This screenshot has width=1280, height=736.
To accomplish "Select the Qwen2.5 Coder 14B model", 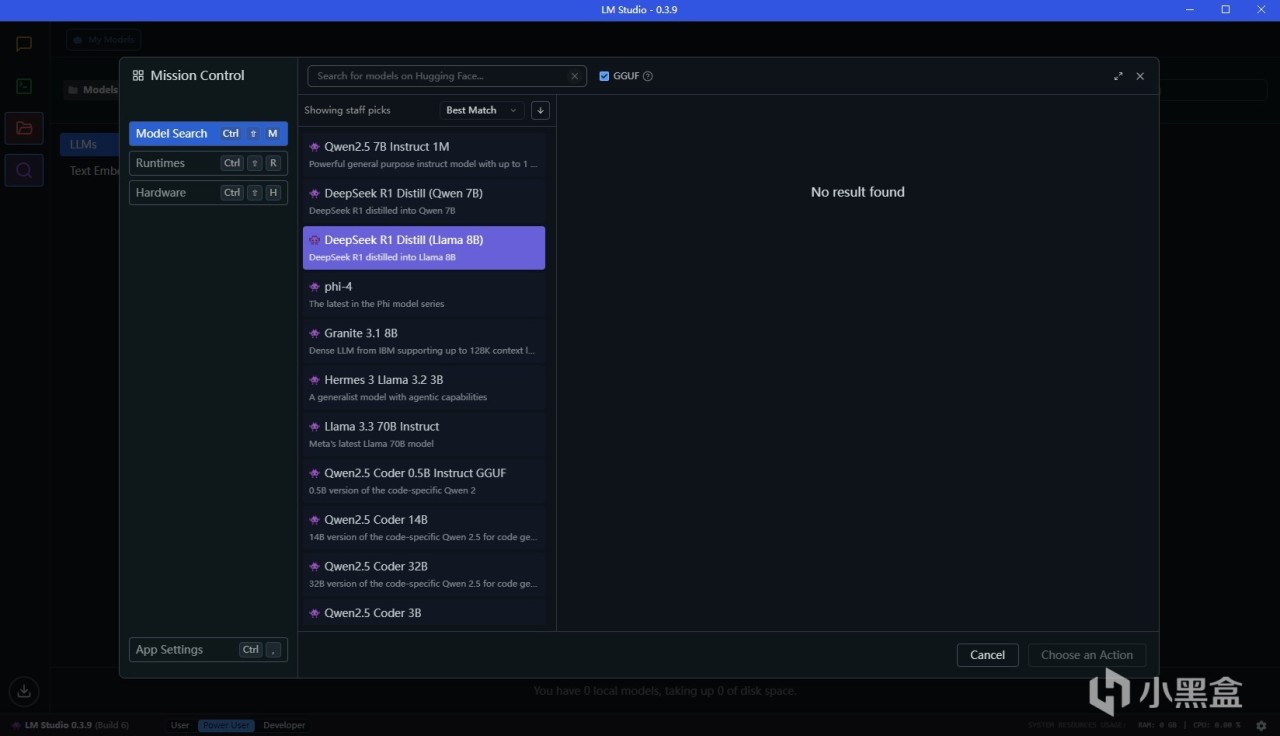I will pos(424,528).
